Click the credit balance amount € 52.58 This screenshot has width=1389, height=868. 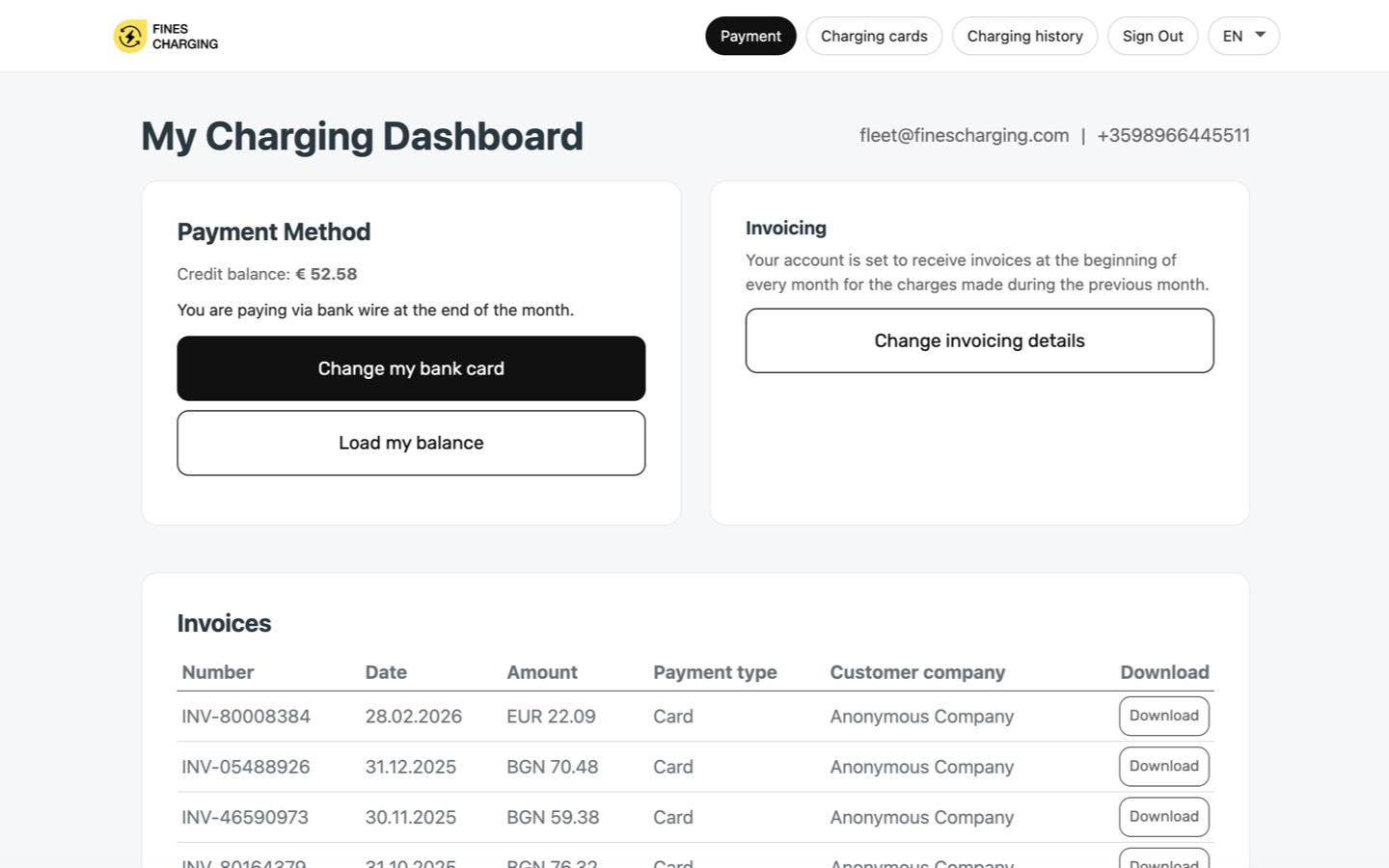tap(326, 274)
